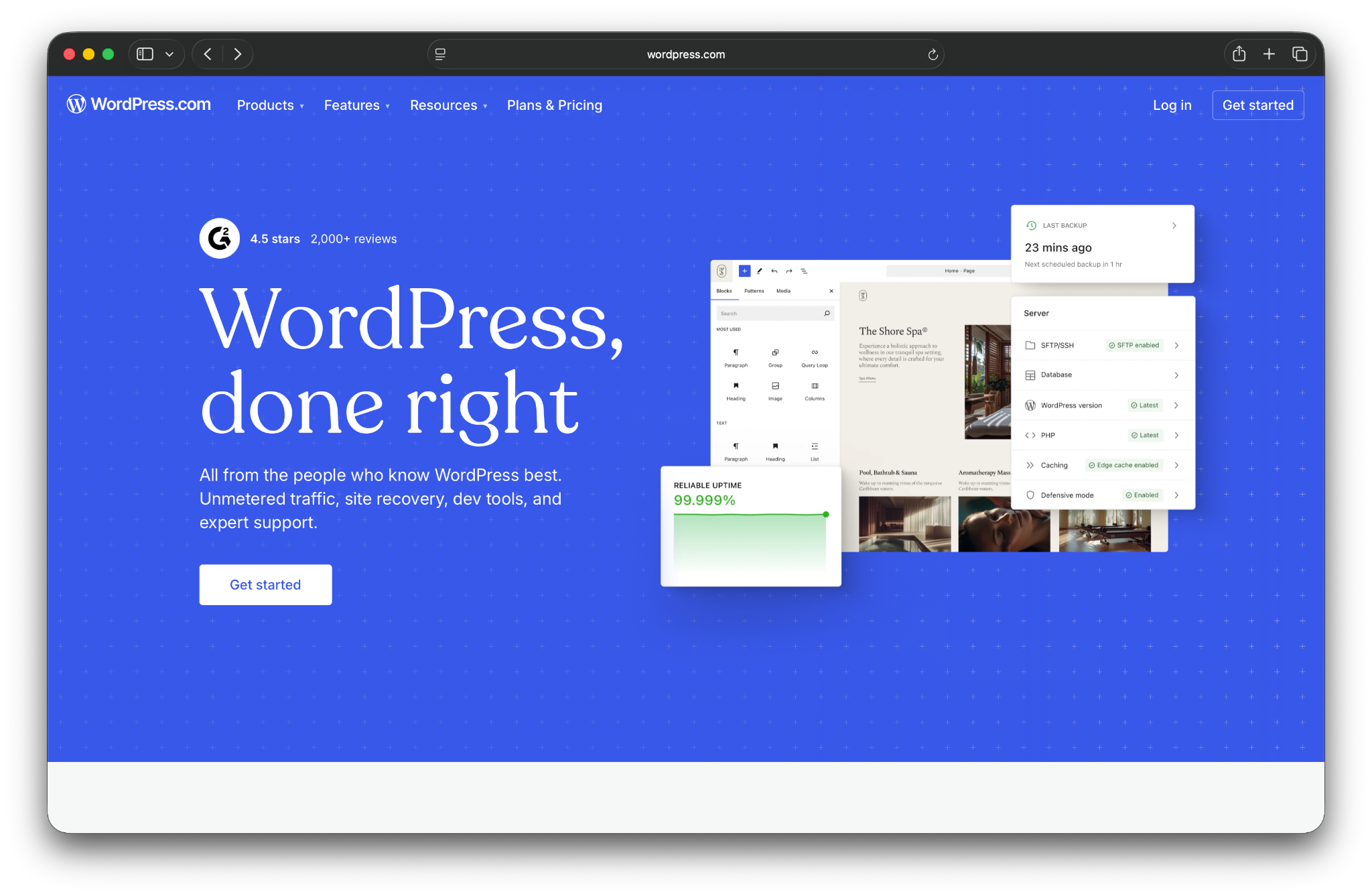Click the Edge cache enabled badge

point(1123,465)
